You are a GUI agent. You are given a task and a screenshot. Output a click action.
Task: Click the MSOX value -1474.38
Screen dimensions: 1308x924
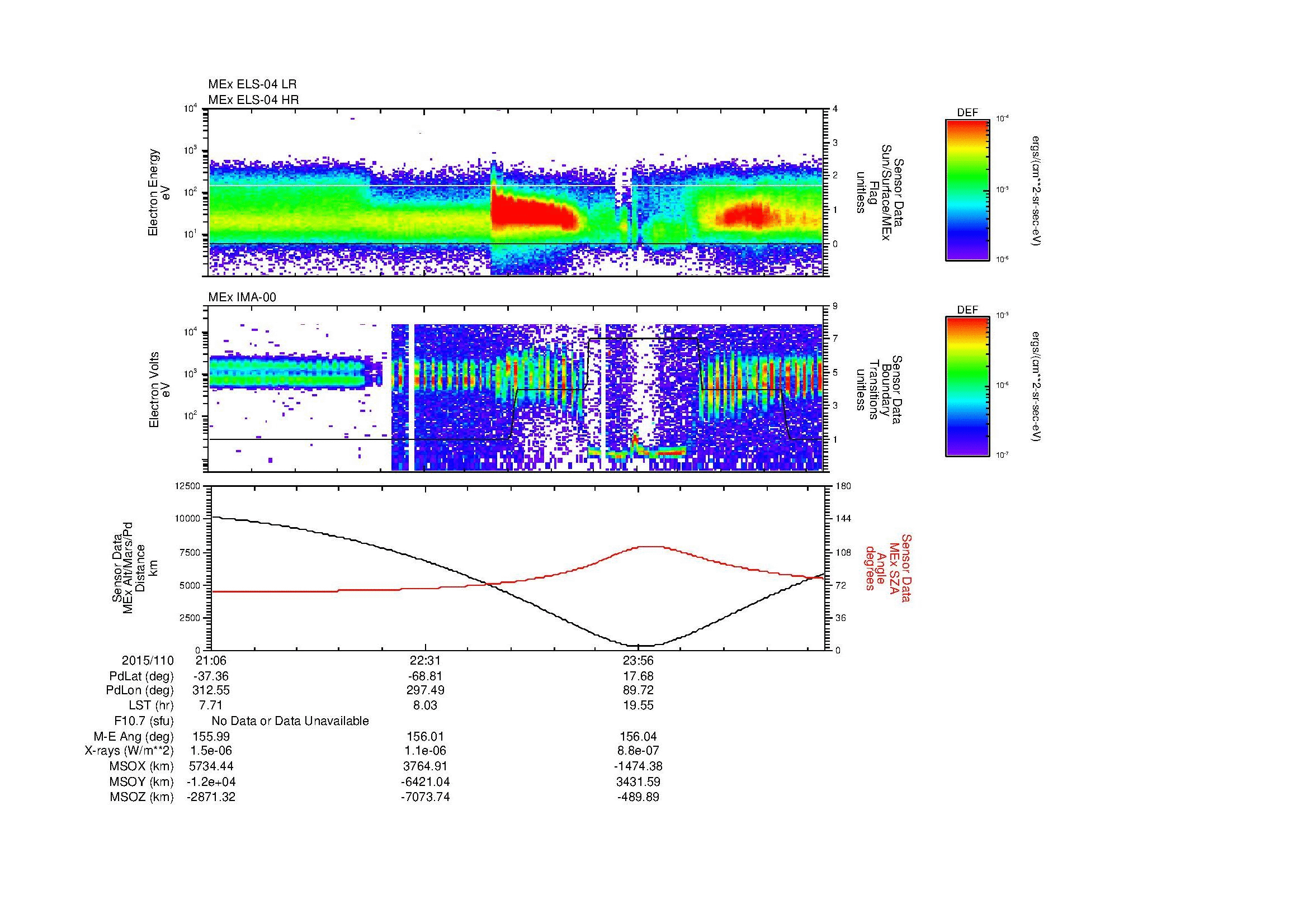[x=639, y=766]
